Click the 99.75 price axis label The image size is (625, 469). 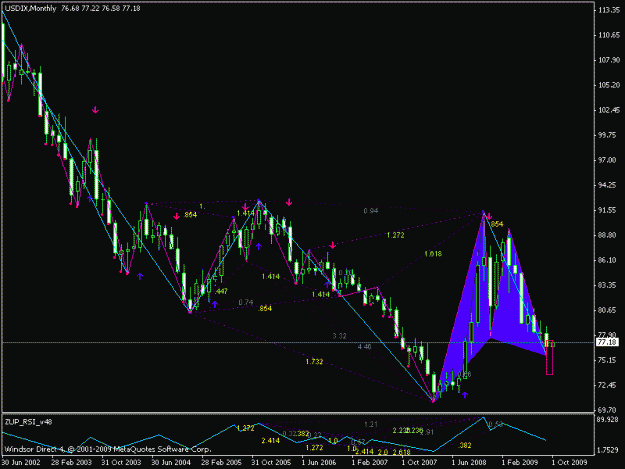tap(607, 135)
